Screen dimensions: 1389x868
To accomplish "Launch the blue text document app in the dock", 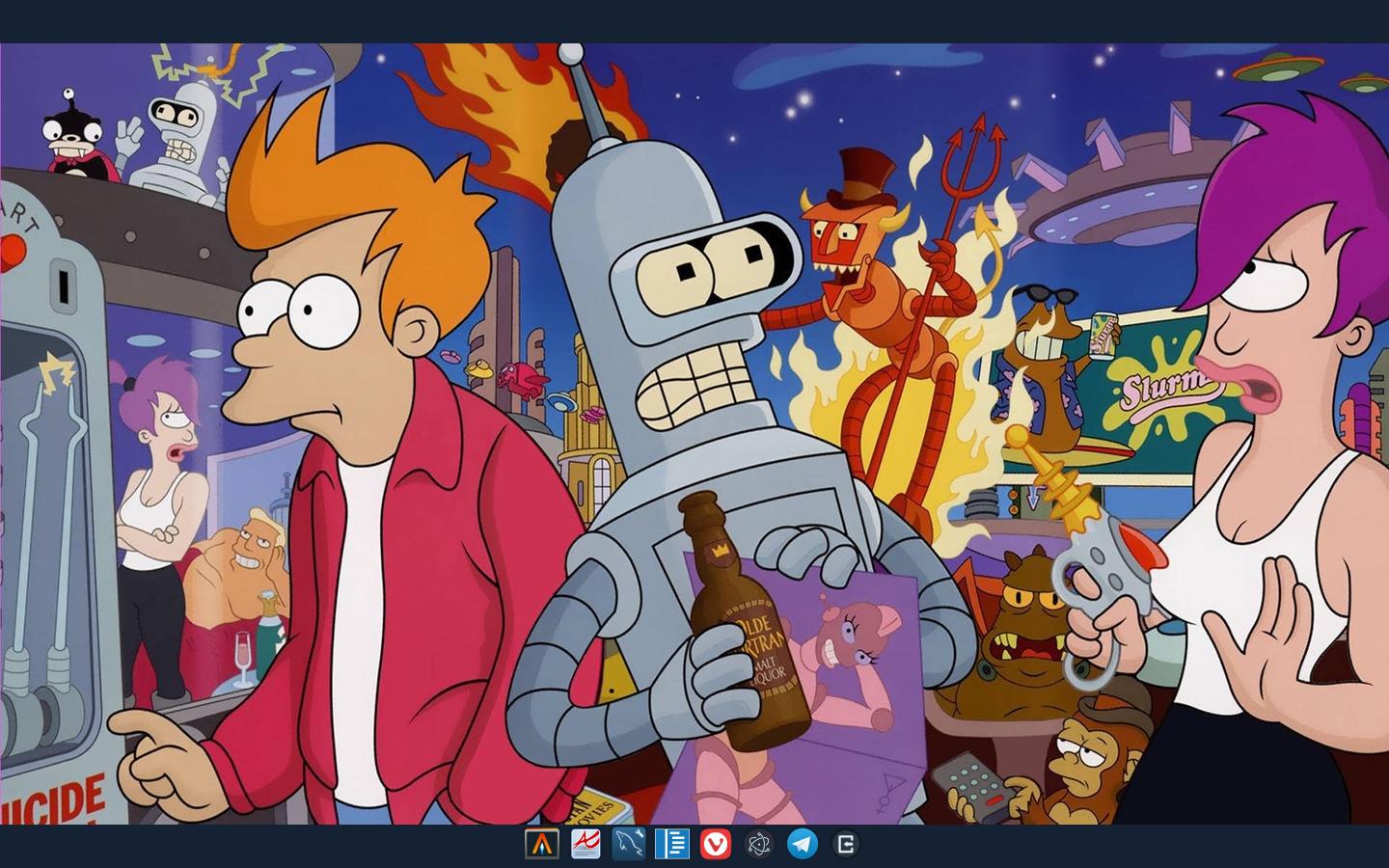I will [672, 845].
